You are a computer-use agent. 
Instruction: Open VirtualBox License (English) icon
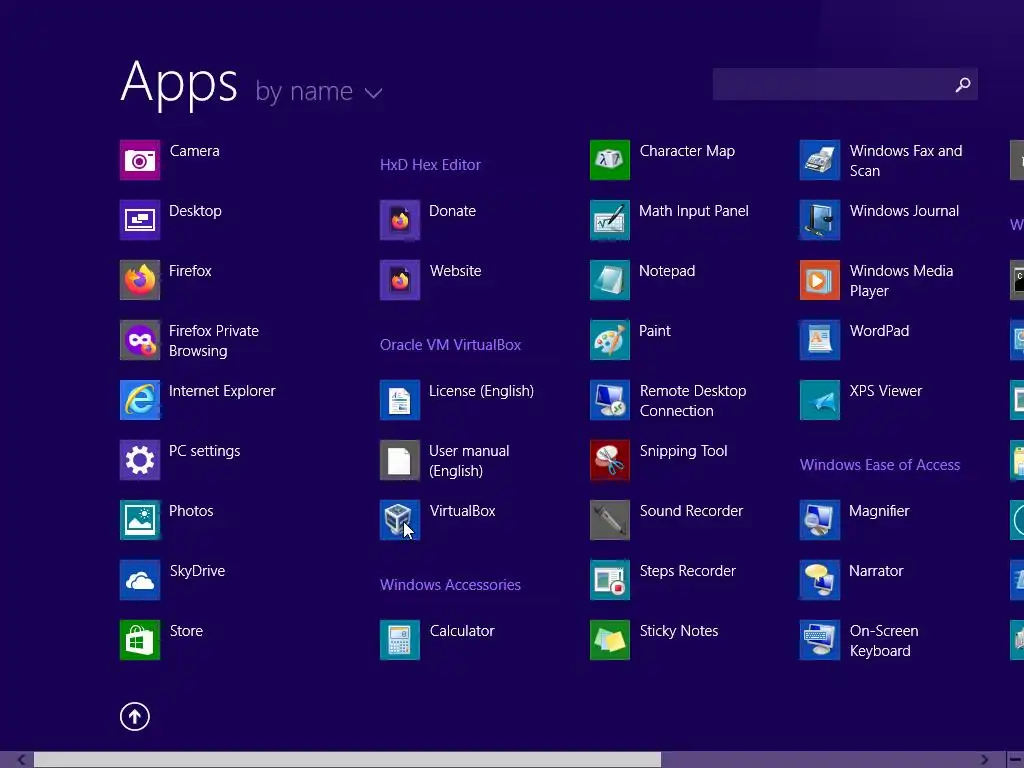pyautogui.click(x=400, y=400)
